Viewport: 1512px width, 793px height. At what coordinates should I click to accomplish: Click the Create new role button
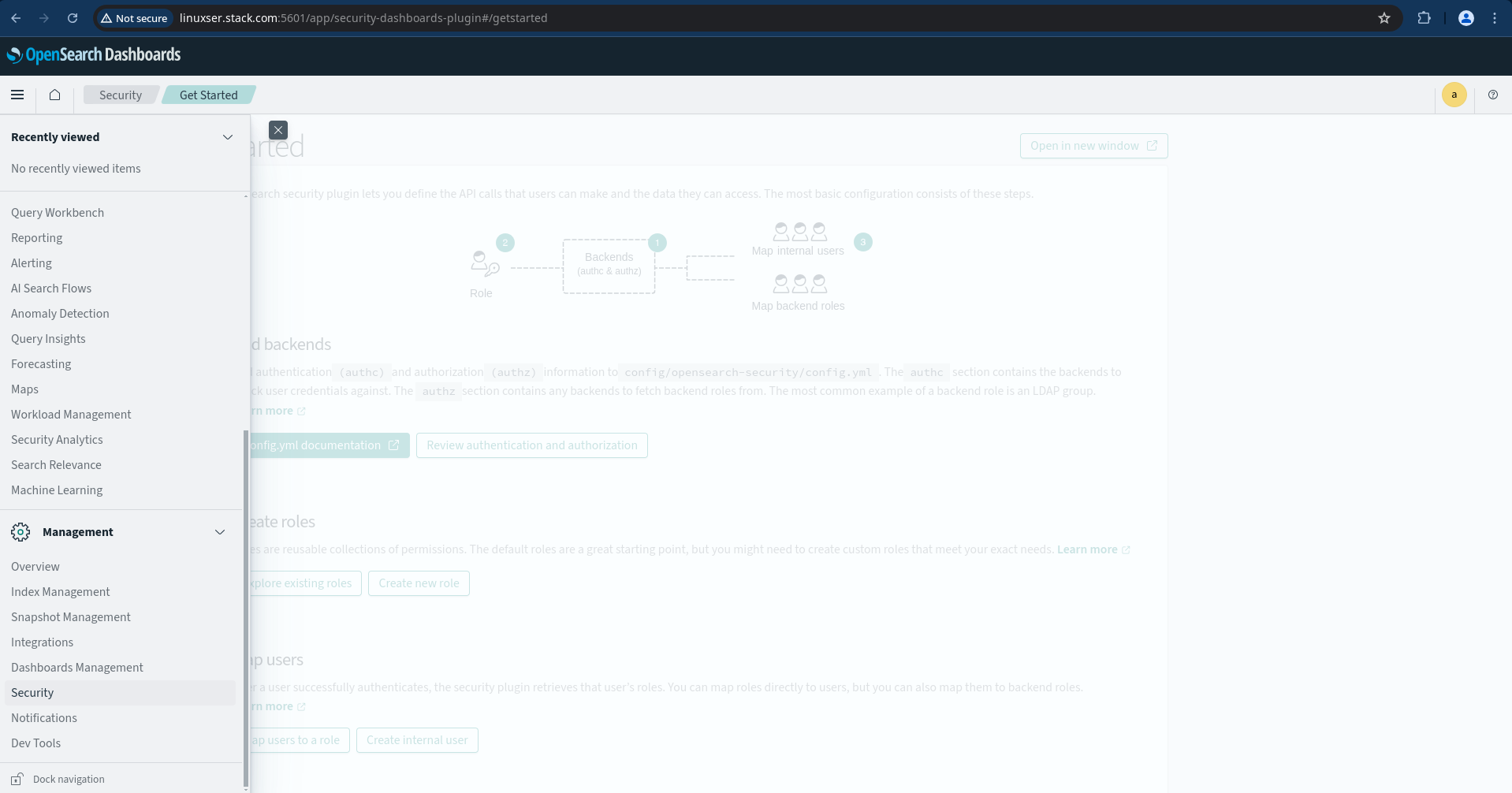coord(419,583)
